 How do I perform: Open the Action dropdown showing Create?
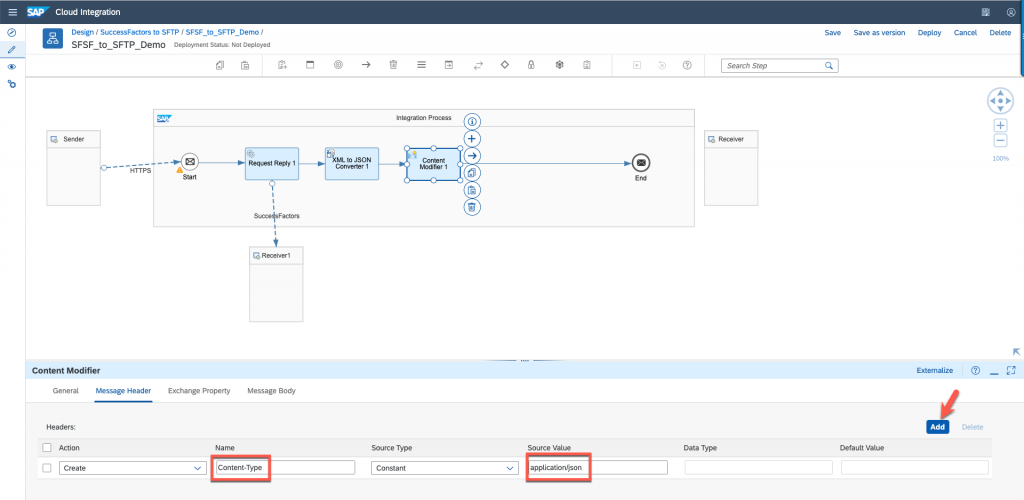click(132, 468)
